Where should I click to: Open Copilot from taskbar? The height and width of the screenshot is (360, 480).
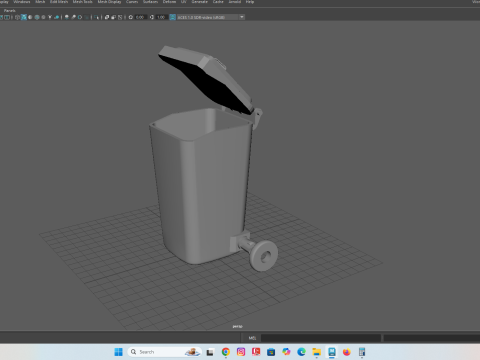(286, 352)
